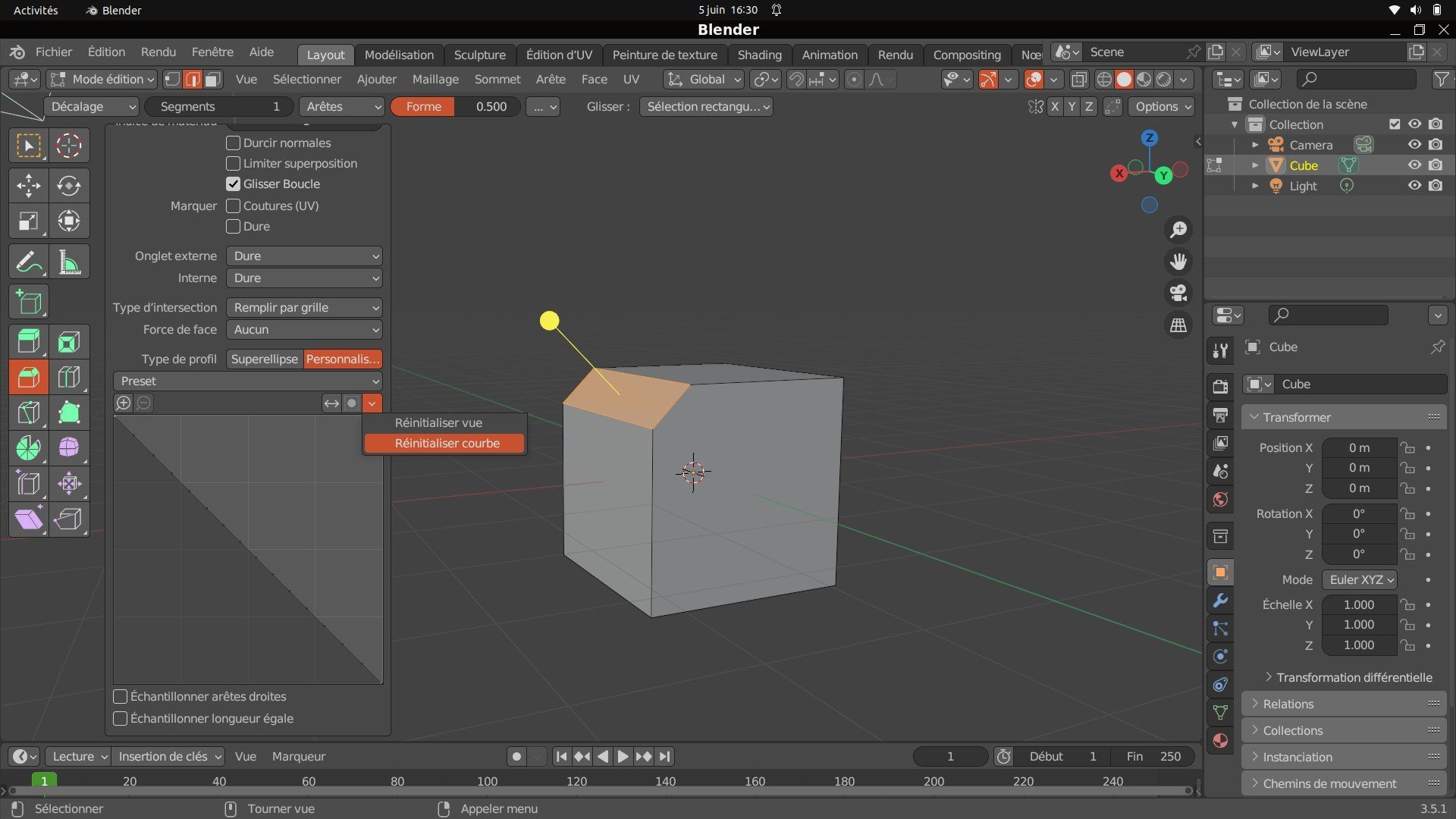Open the Modifiers wrench properties tab

[x=1220, y=601]
